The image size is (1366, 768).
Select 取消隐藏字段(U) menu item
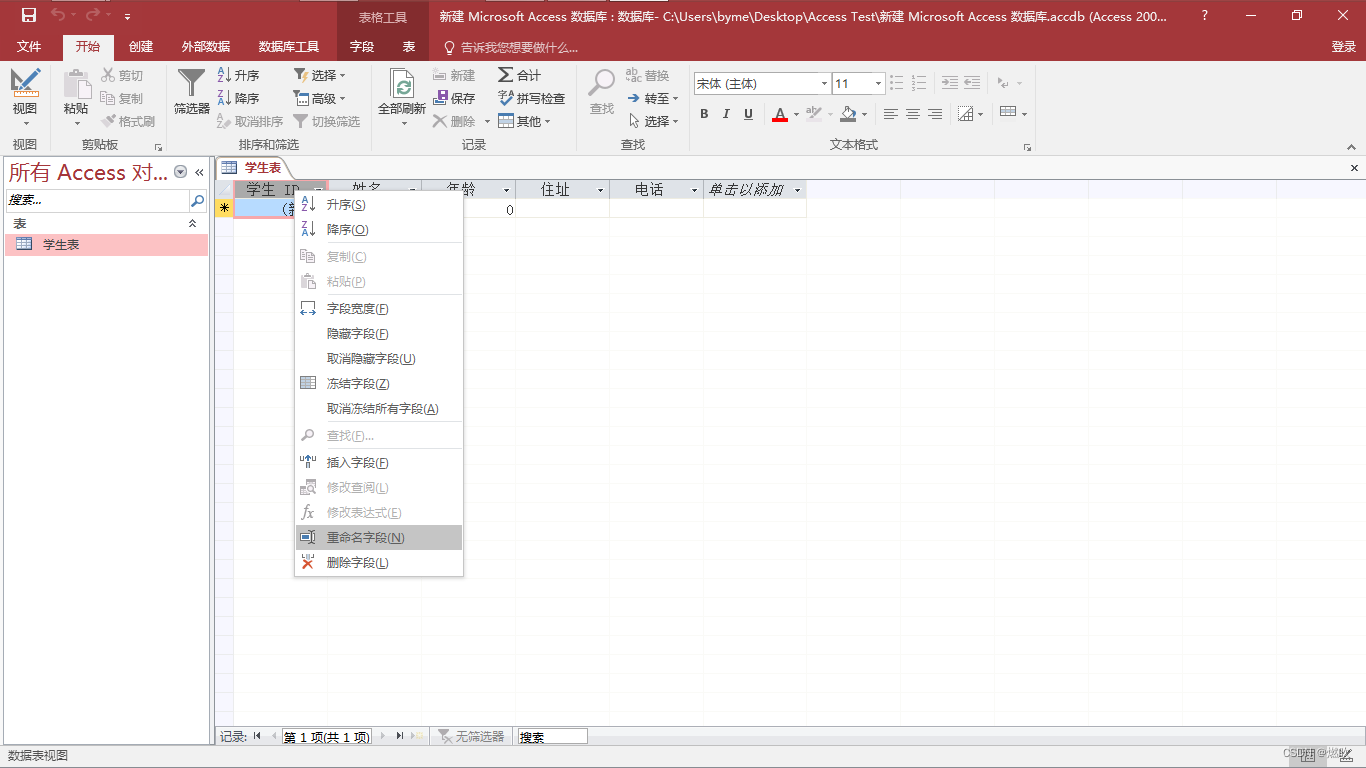tap(379, 359)
